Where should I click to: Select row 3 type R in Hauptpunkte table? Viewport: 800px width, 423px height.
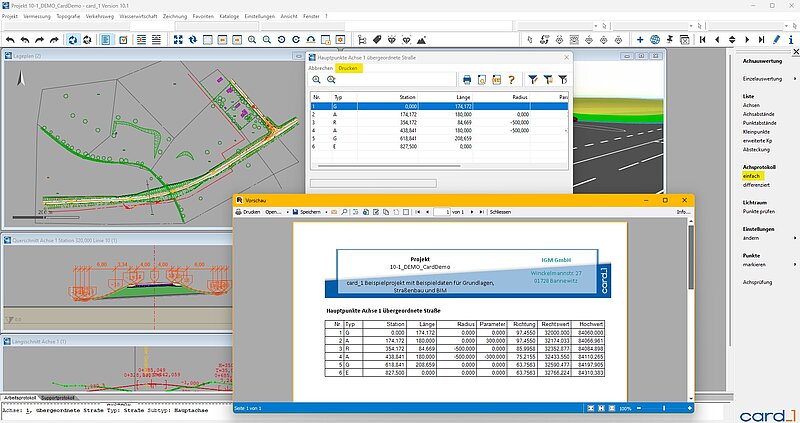pyautogui.click(x=439, y=122)
